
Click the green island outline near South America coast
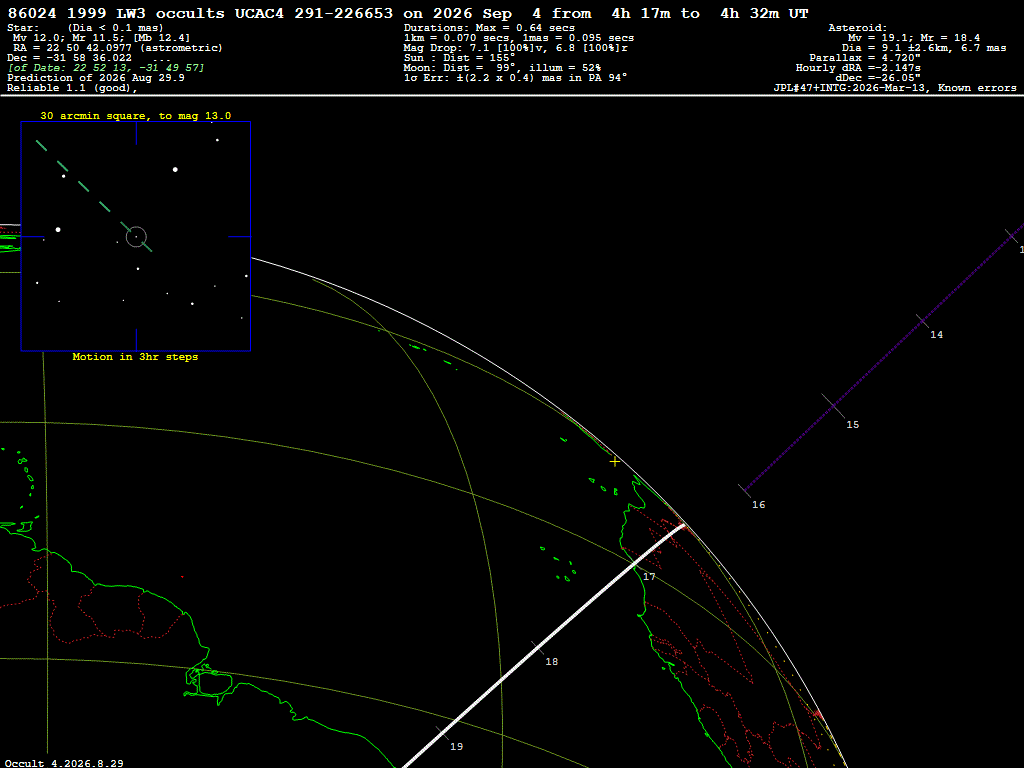coord(209,681)
